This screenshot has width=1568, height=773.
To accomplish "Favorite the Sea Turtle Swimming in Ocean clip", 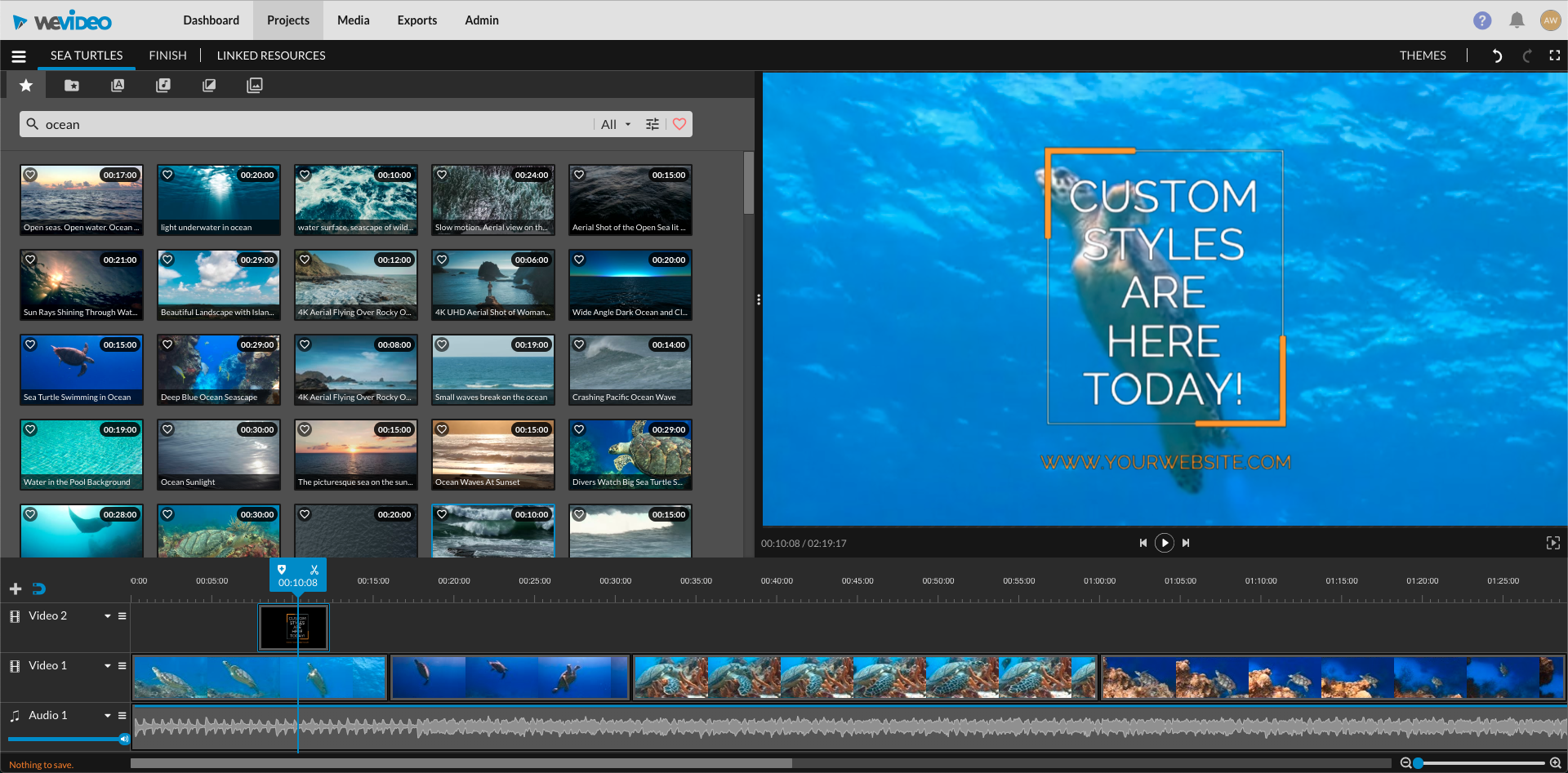I will (31, 345).
